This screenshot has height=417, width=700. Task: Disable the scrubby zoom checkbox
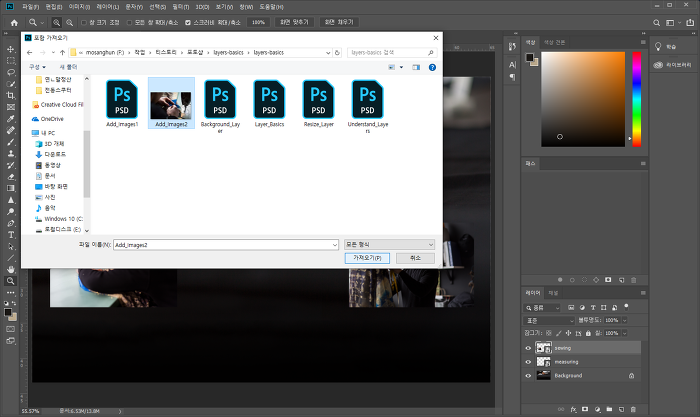click(188, 22)
